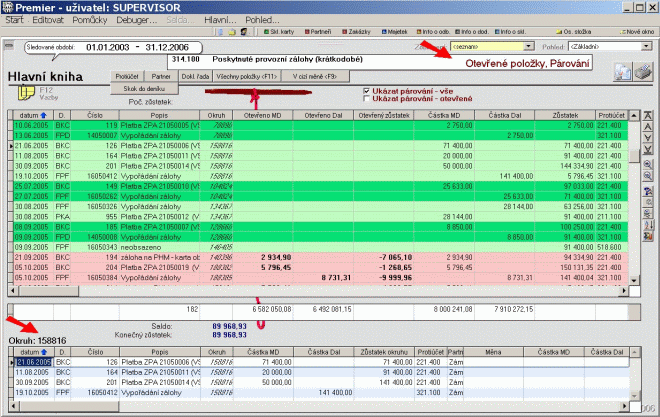Click Všechny položky <F11> button
660x417 pixels.
click(x=247, y=76)
